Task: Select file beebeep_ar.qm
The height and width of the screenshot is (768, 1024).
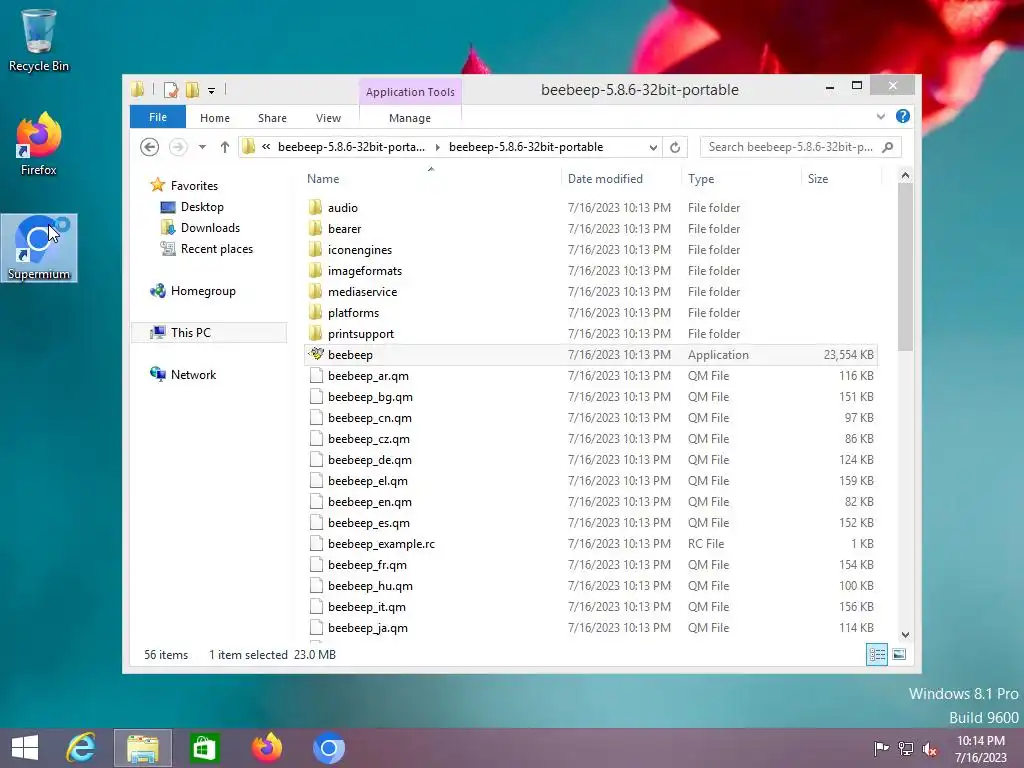Action: (368, 376)
